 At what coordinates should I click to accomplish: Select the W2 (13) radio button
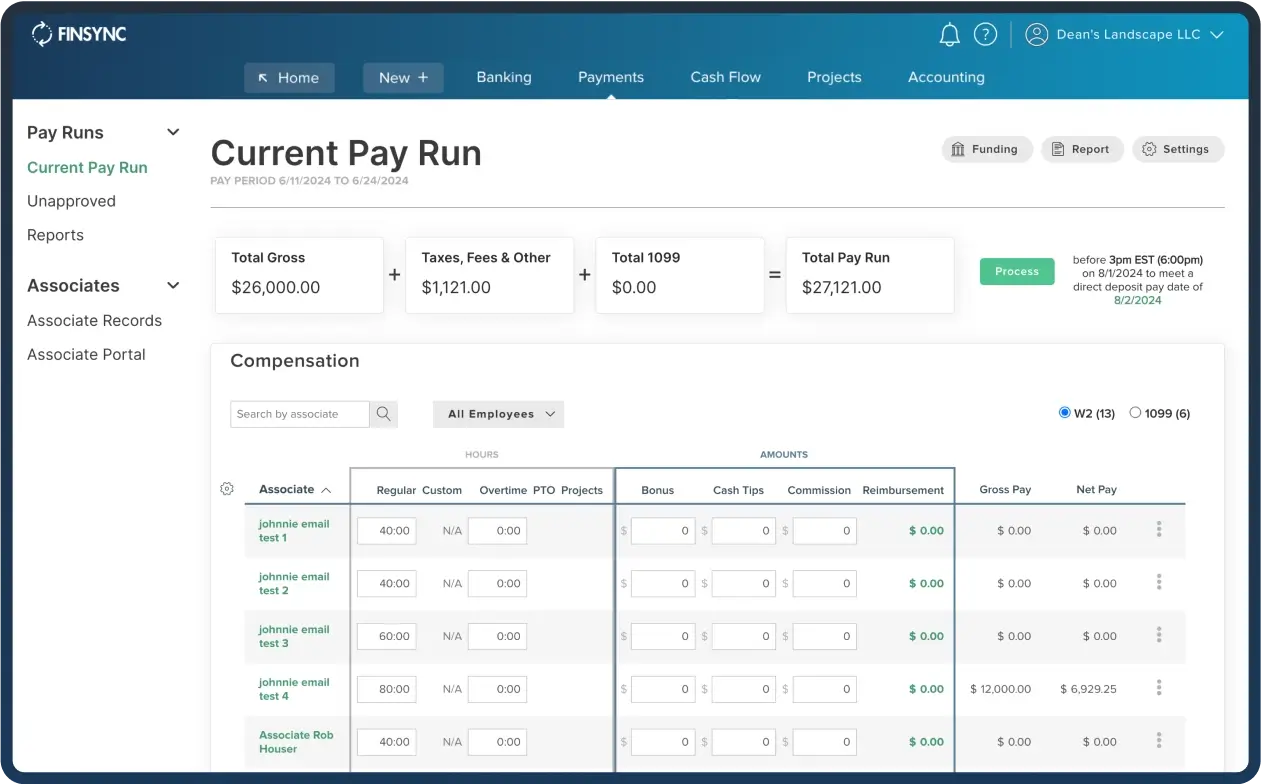[1064, 413]
